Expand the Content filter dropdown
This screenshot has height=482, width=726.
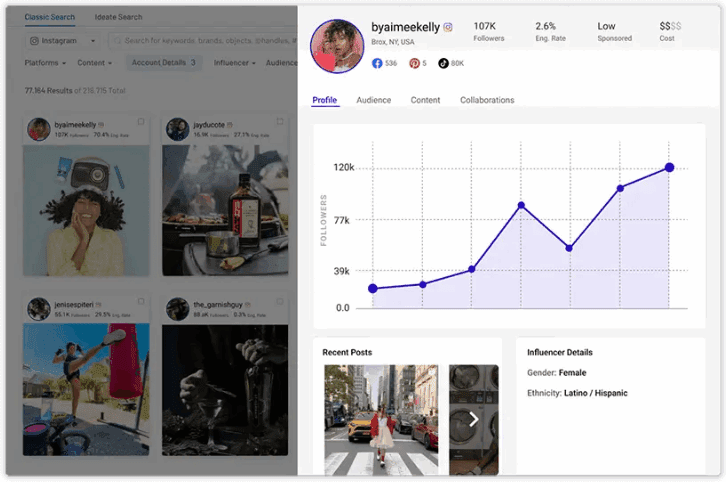(x=94, y=63)
